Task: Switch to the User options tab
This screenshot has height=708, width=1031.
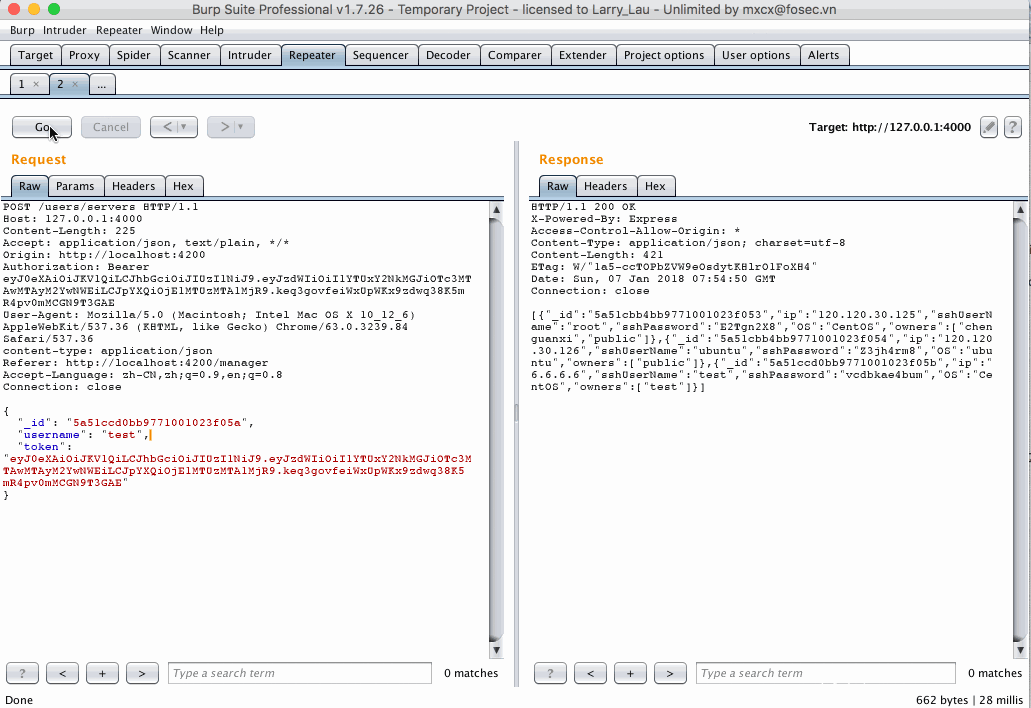Action: pos(756,55)
